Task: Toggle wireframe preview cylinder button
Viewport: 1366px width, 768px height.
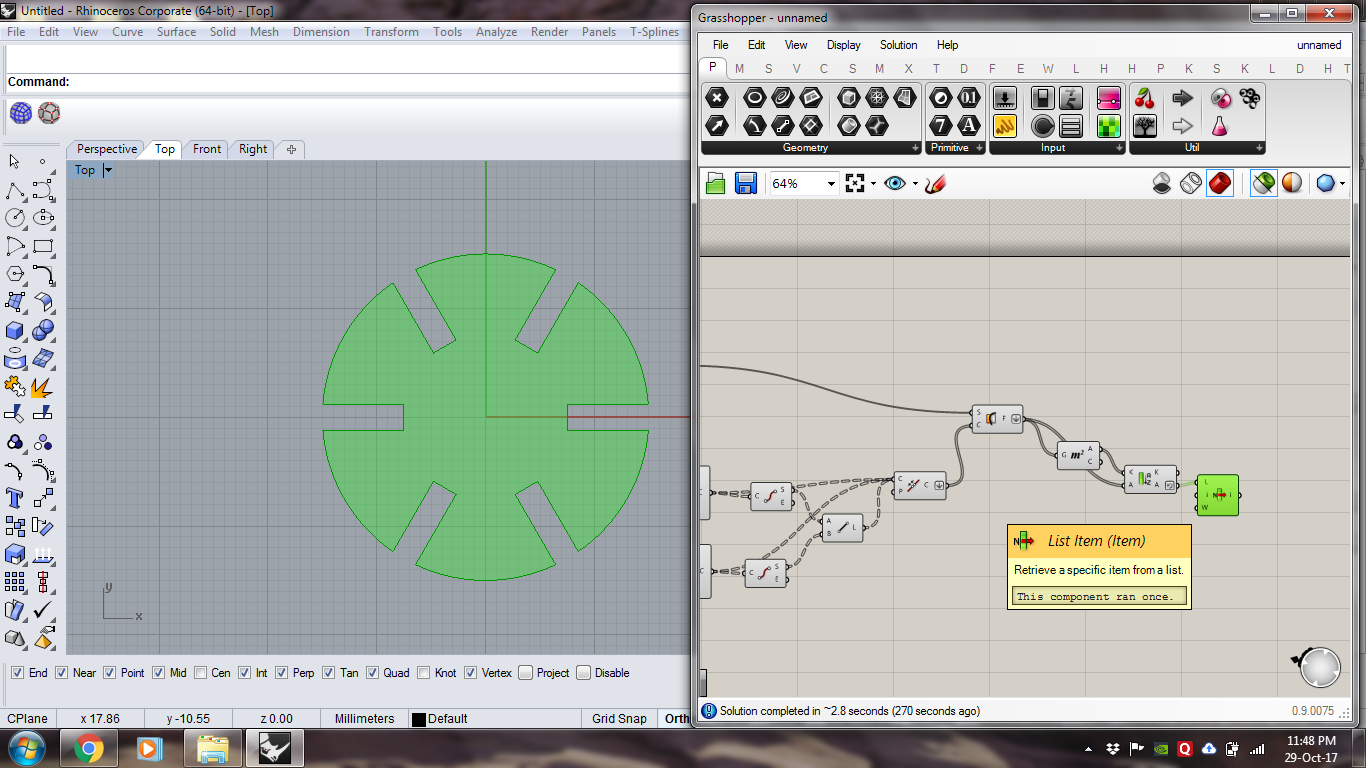Action: tap(1191, 183)
